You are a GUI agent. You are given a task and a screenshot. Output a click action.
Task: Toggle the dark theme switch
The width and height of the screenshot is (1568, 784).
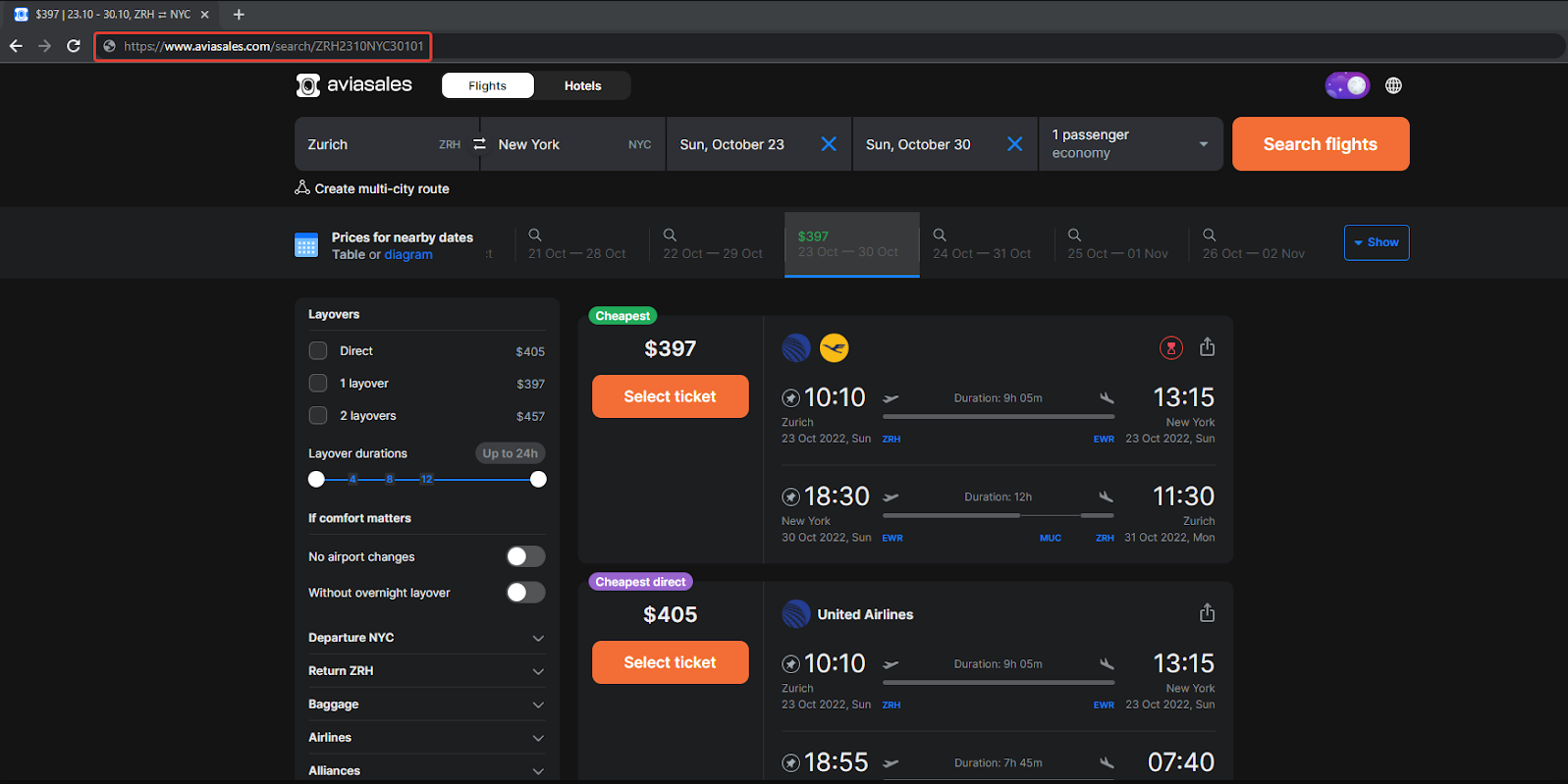(x=1347, y=85)
